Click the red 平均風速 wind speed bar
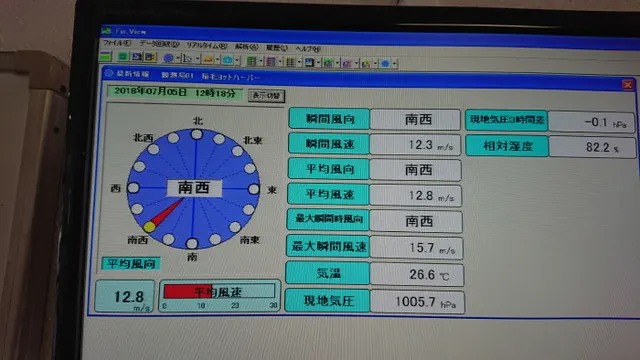This screenshot has height=360, width=640. pos(188,291)
